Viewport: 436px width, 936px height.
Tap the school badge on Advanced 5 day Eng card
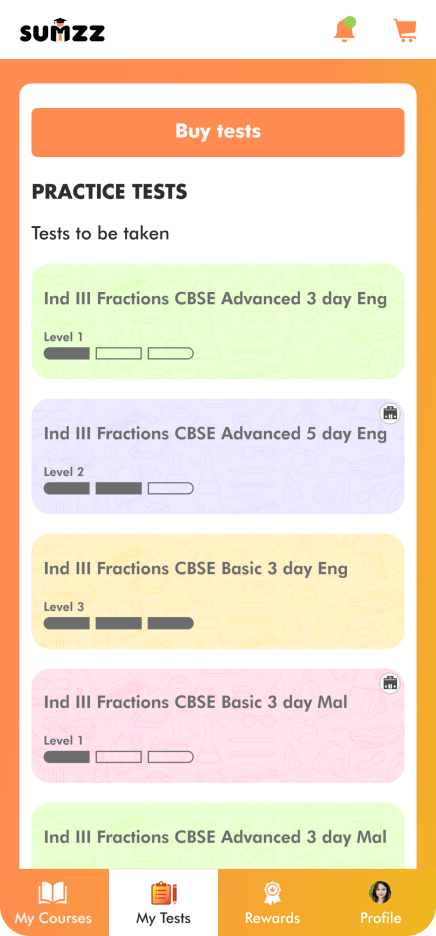point(391,413)
